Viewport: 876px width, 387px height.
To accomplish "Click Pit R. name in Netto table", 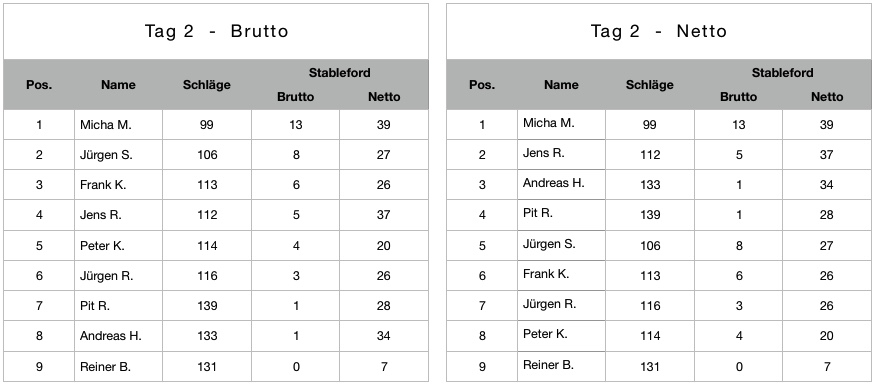I will 537,213.
